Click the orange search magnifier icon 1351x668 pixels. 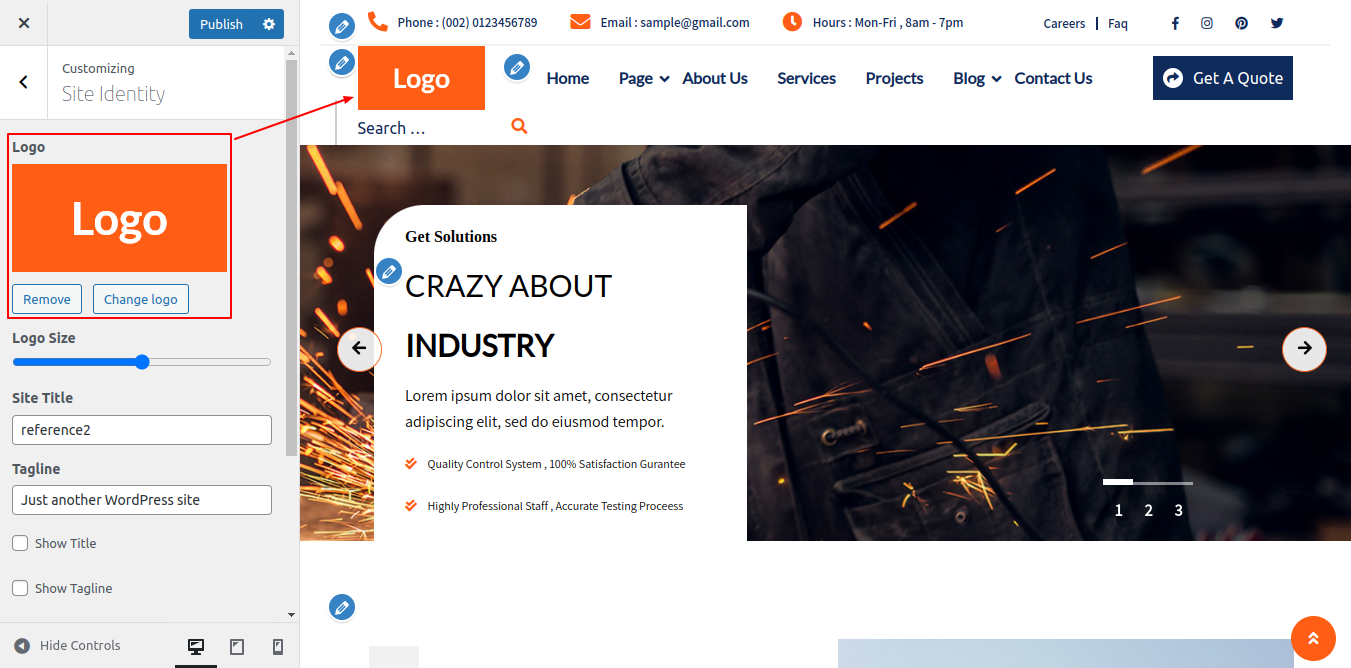pyautogui.click(x=519, y=126)
